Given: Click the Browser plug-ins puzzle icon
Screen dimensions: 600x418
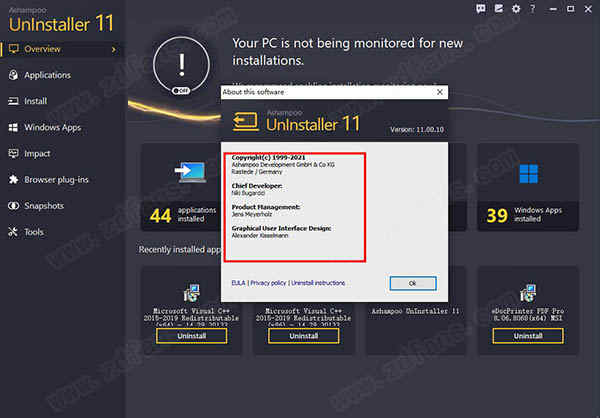Looking at the screenshot, I should 13,179.
